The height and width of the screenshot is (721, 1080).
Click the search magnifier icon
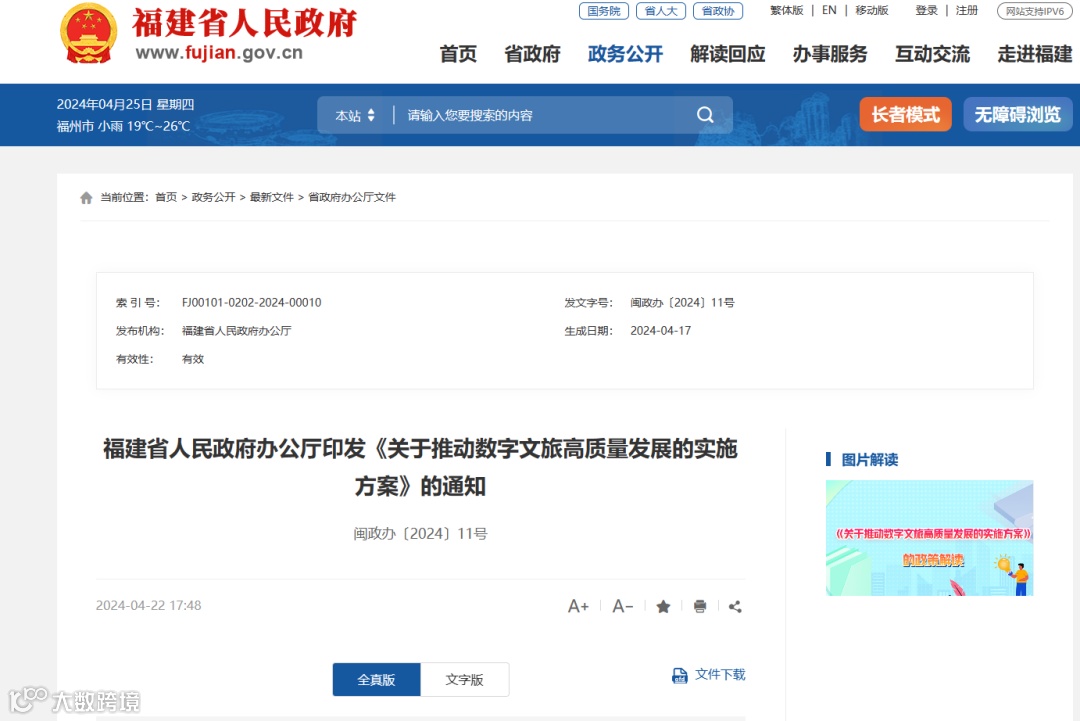point(705,115)
